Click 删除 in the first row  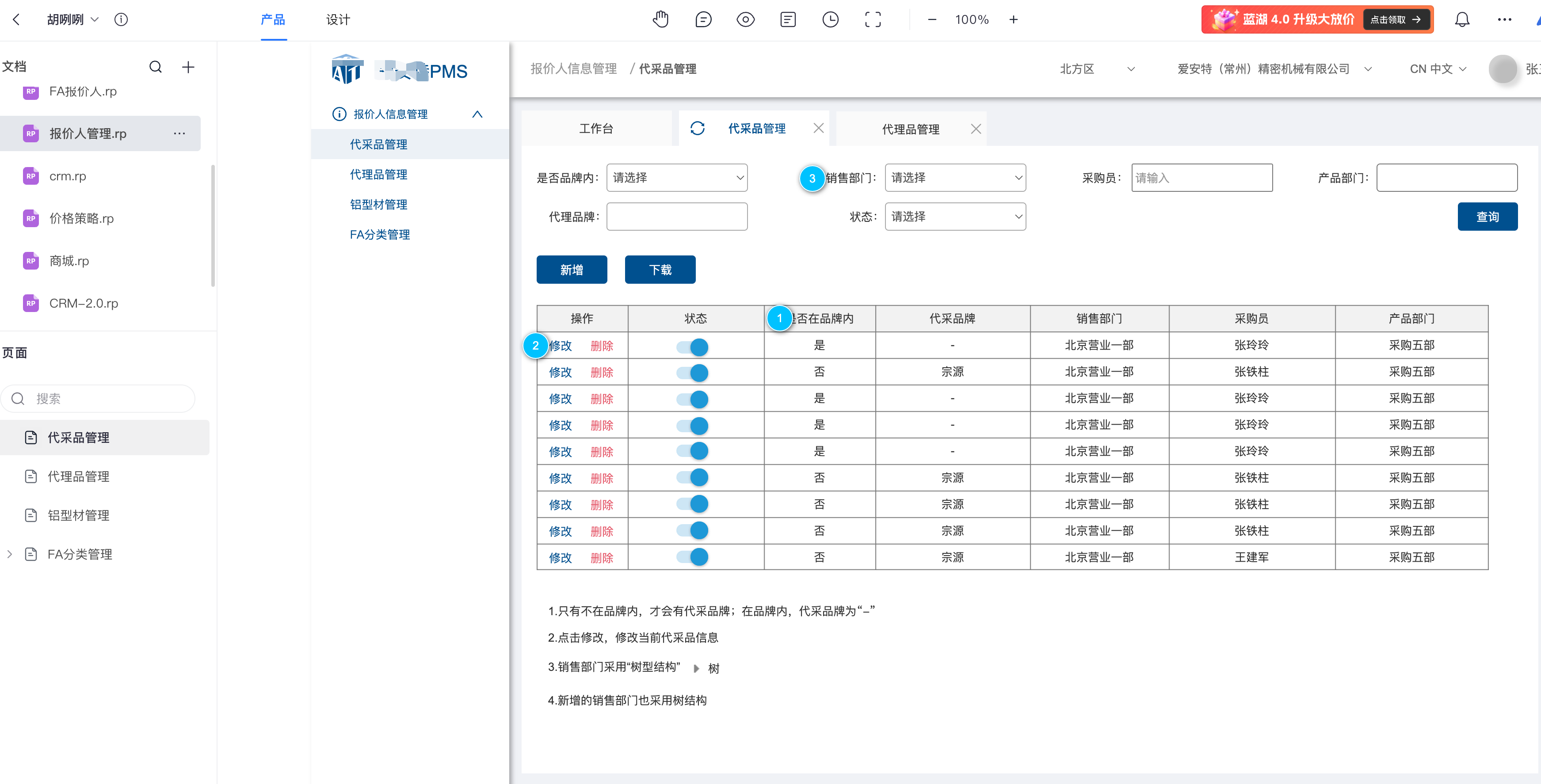pos(602,346)
